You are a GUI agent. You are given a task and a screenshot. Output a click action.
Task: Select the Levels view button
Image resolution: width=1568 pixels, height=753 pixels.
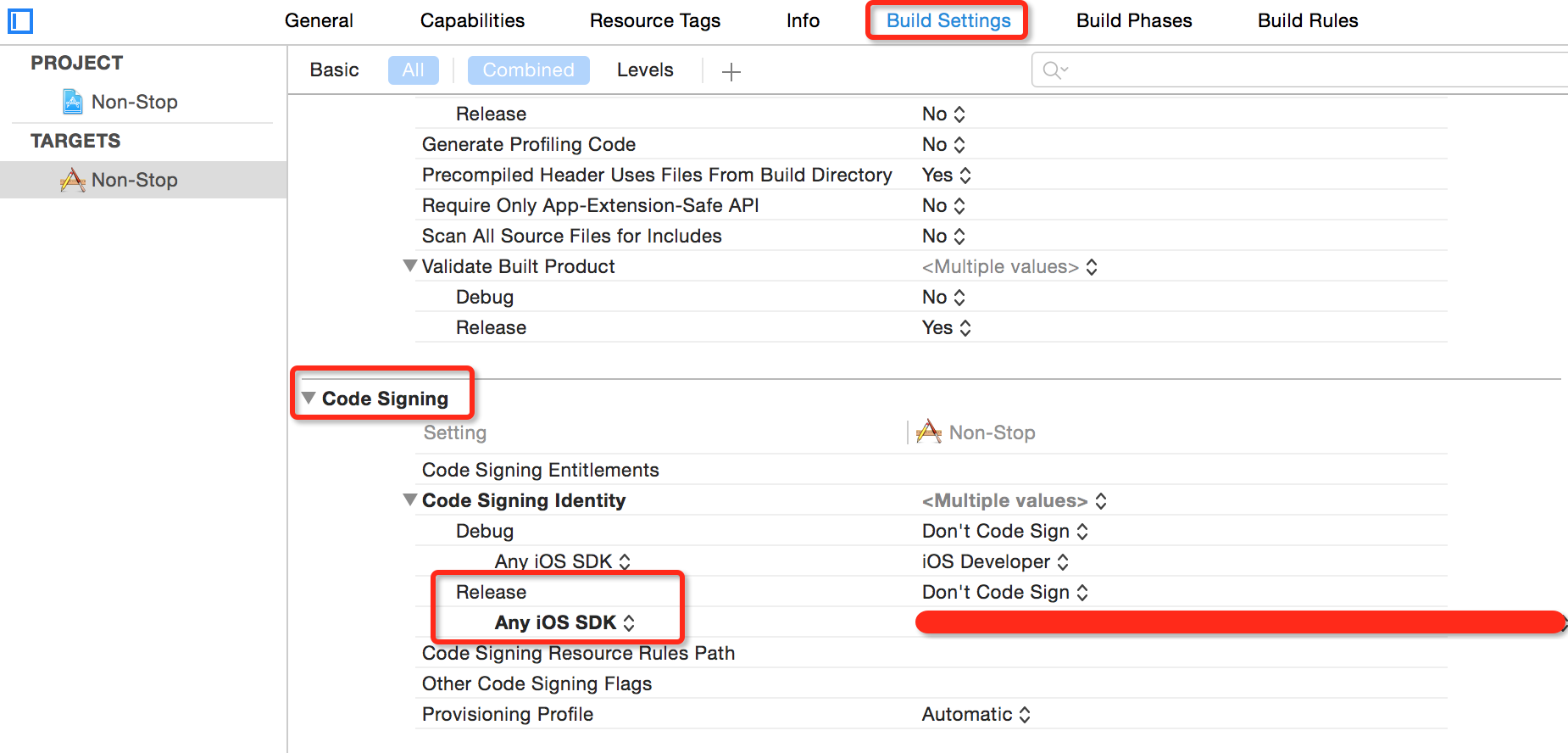point(645,70)
